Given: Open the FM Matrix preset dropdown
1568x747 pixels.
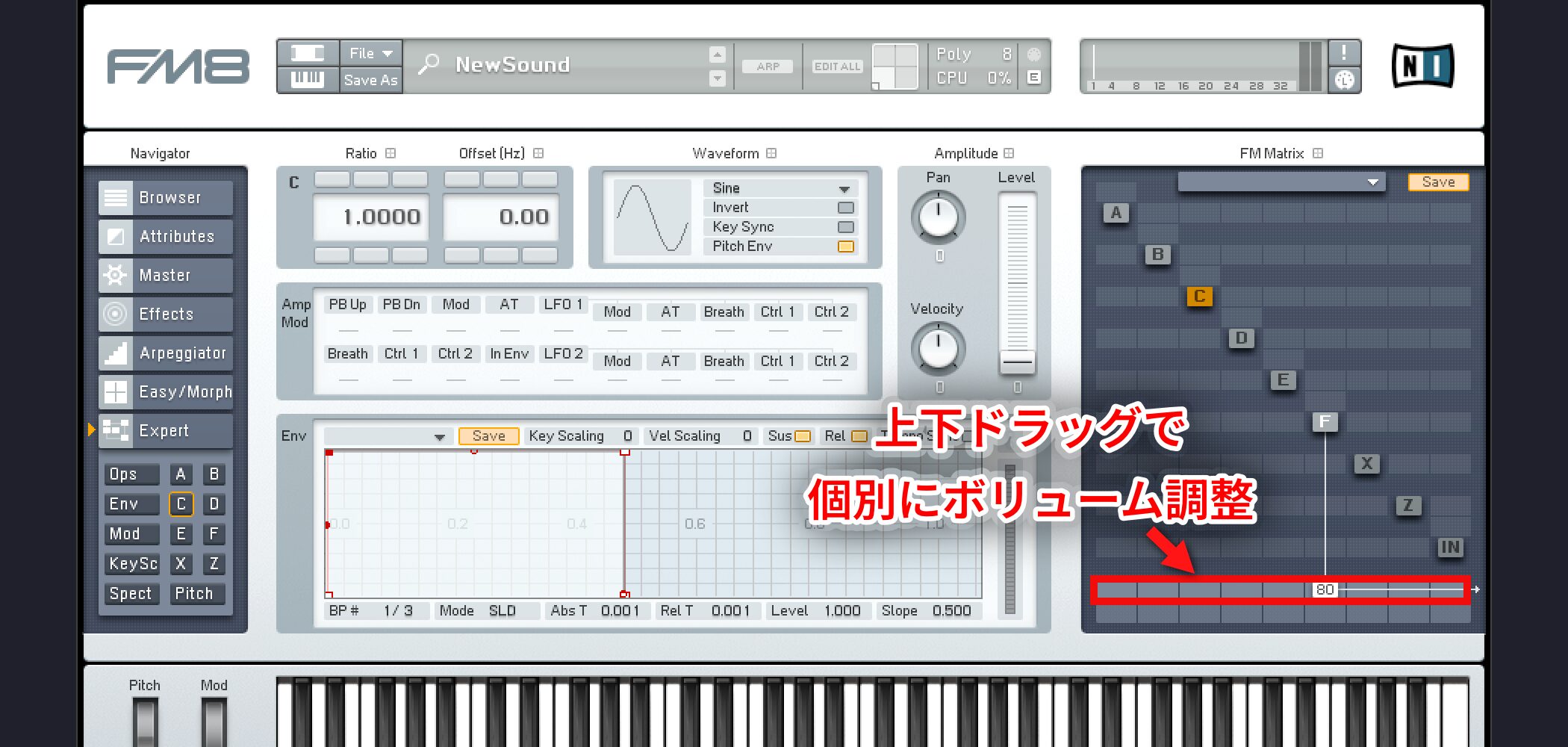Looking at the screenshot, I should coord(1281,182).
